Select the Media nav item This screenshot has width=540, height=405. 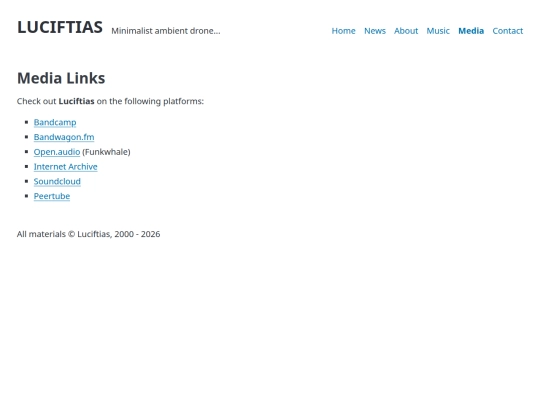tap(471, 31)
